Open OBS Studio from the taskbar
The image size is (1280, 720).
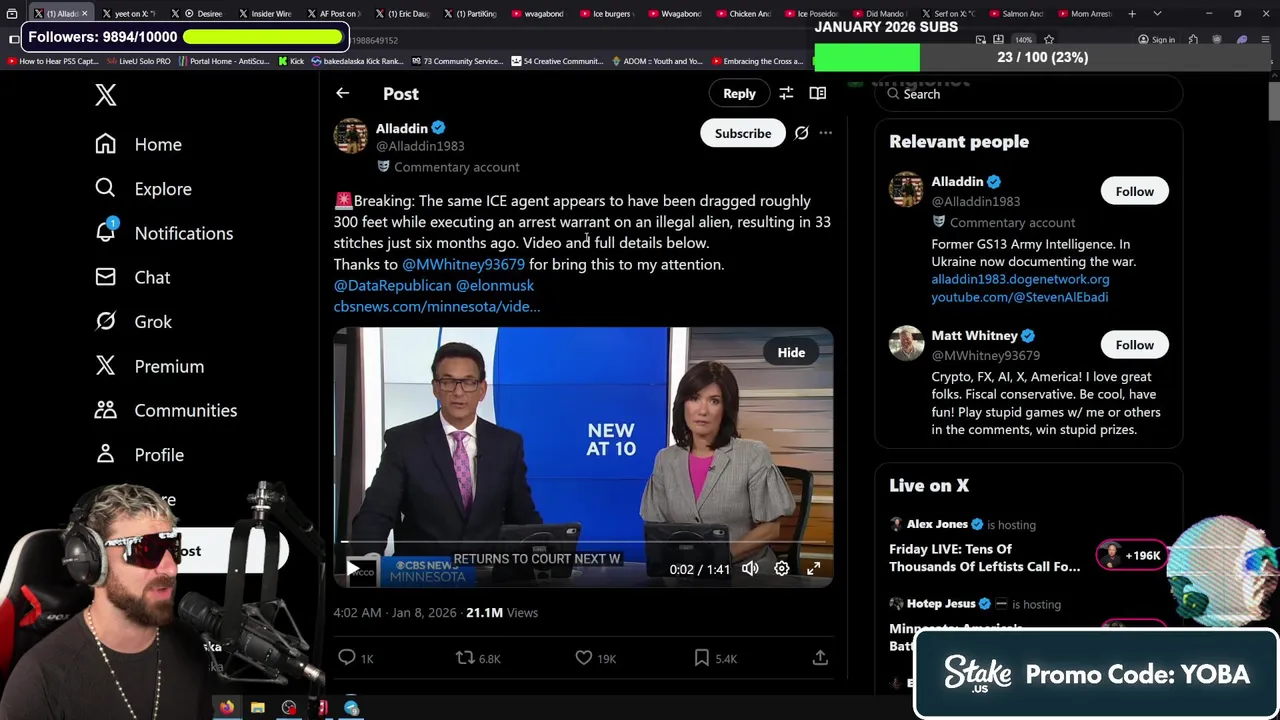(x=289, y=708)
